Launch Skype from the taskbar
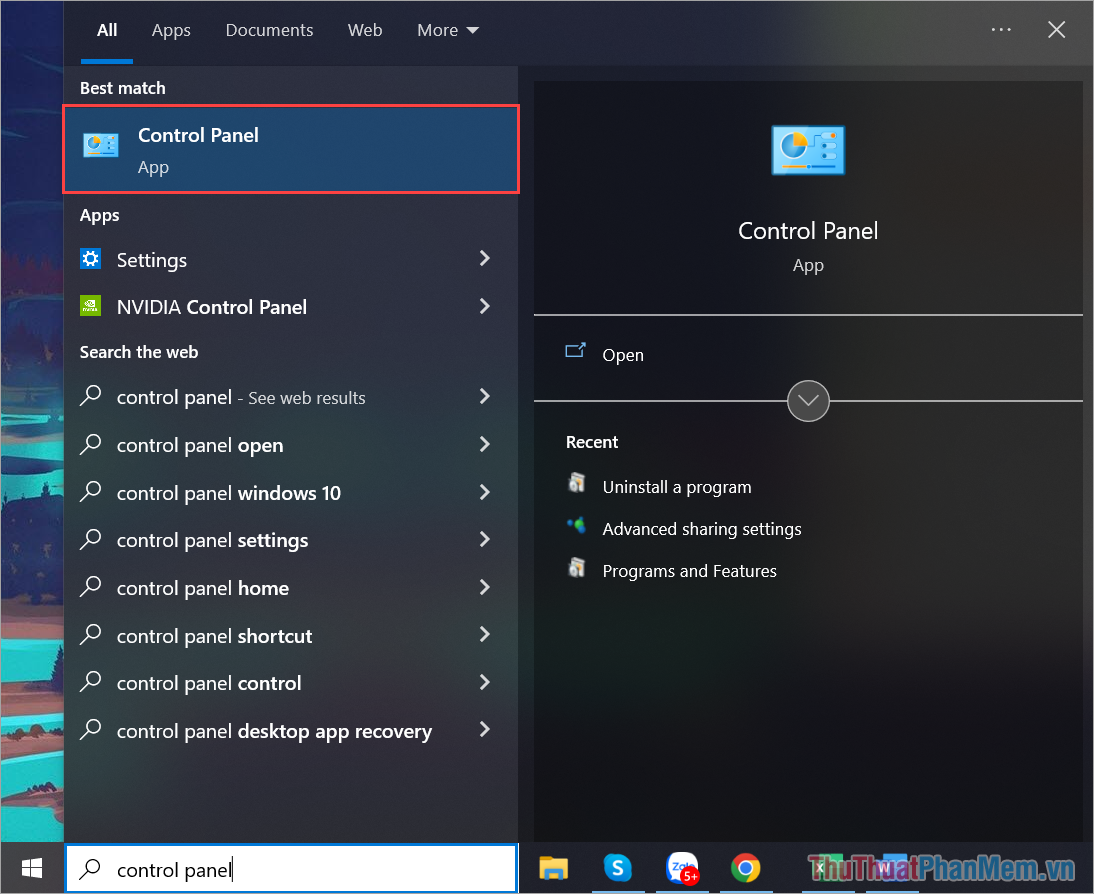Screen dimensions: 1094x894 tap(617, 868)
